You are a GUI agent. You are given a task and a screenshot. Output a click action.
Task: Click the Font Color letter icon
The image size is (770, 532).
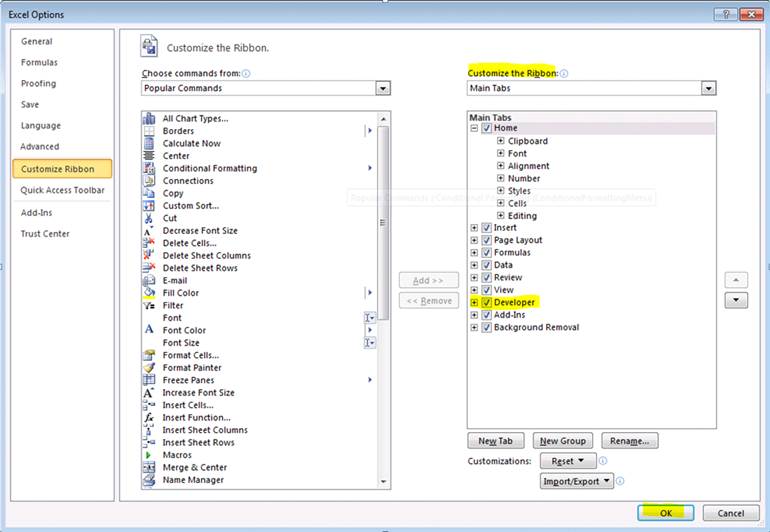pyautogui.click(x=149, y=330)
